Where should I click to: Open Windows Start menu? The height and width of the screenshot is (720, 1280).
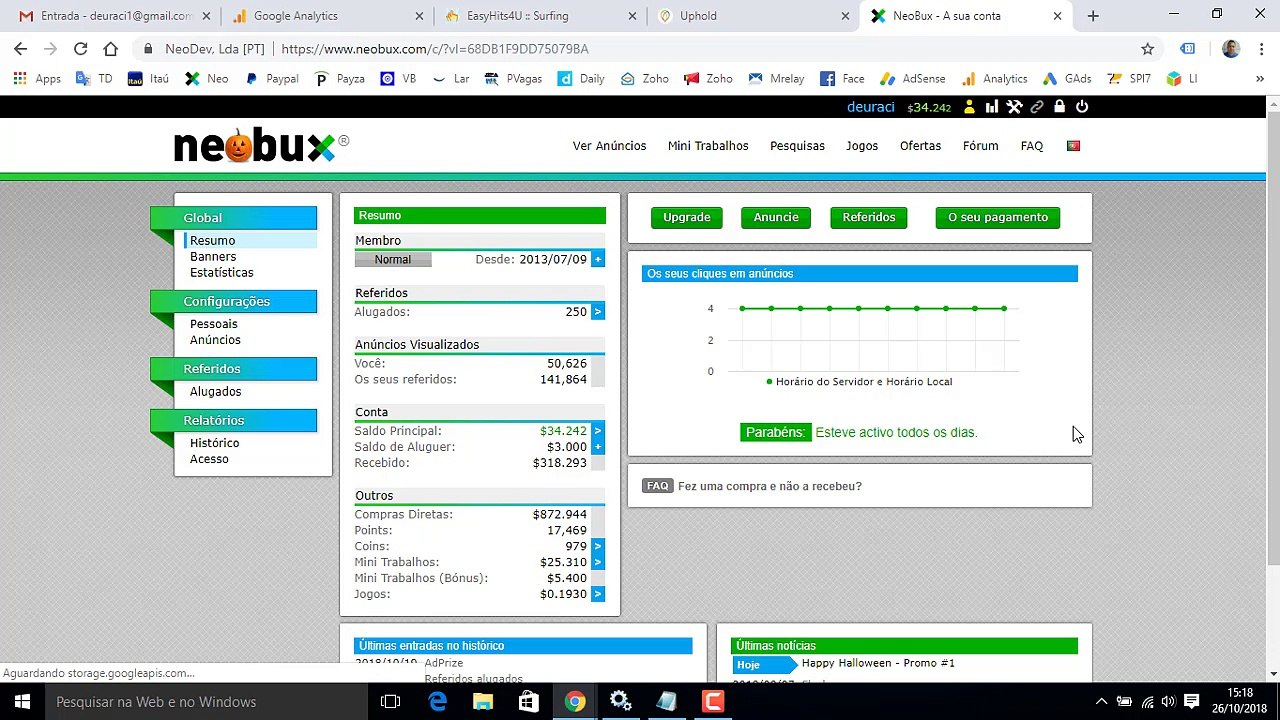(22, 702)
